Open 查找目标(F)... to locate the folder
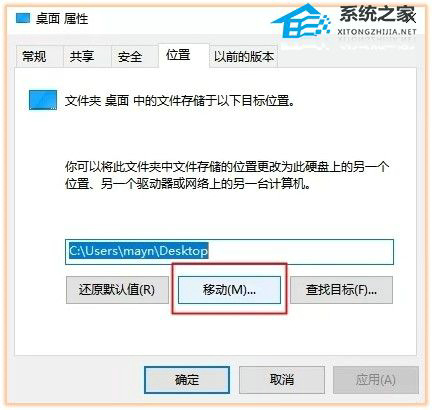Screen dimensions: 432x410 point(341,290)
